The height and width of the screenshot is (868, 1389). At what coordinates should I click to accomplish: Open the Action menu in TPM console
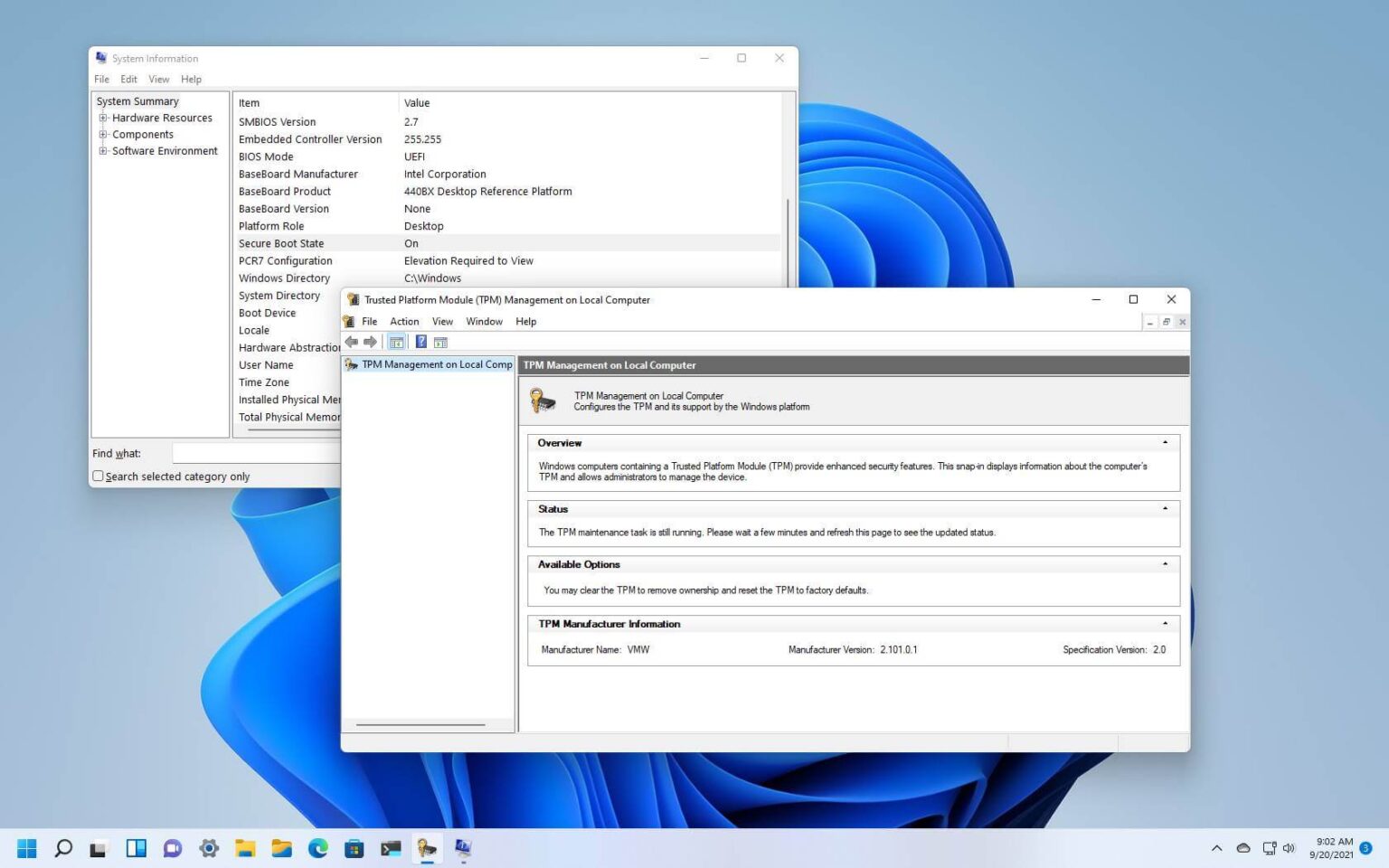[x=403, y=321]
